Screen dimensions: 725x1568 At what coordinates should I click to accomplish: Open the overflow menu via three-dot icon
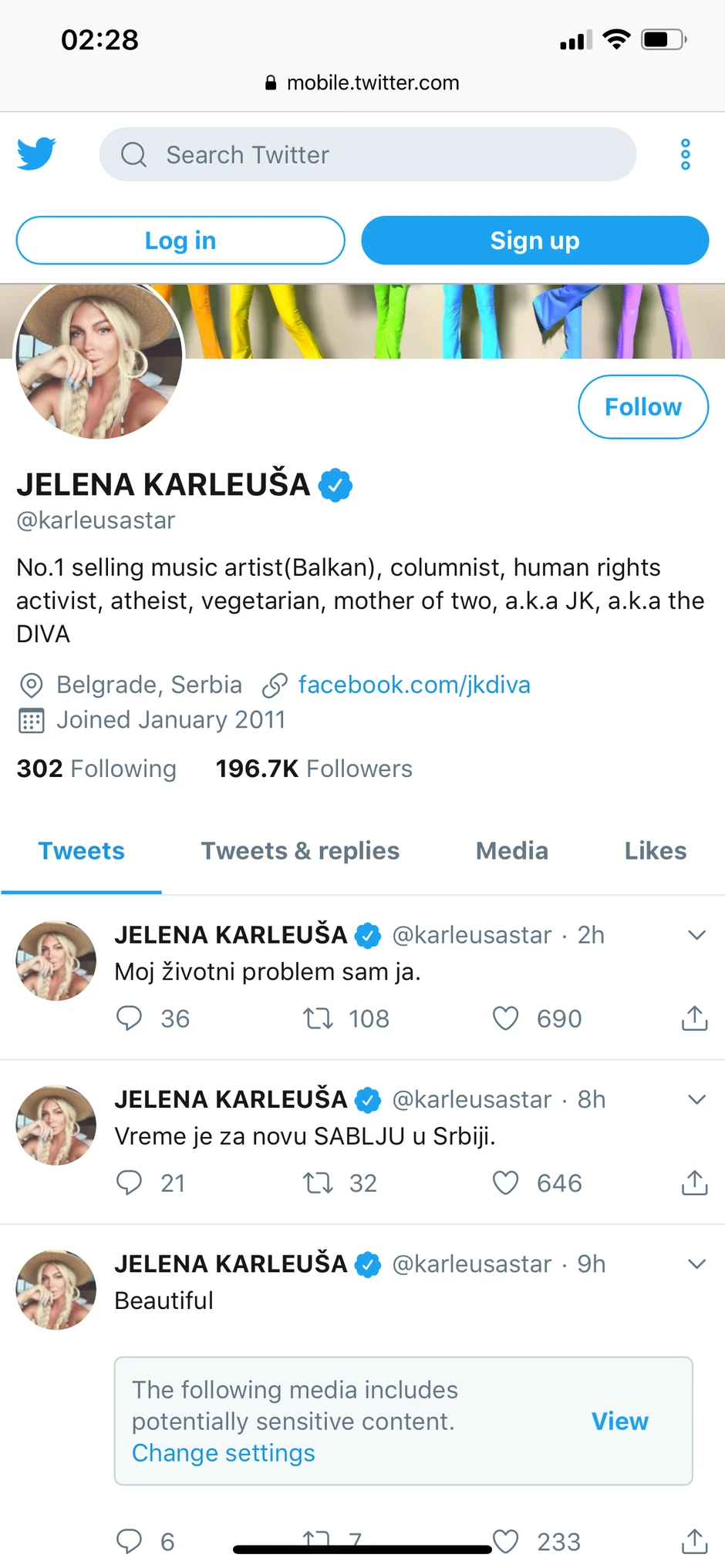click(685, 154)
